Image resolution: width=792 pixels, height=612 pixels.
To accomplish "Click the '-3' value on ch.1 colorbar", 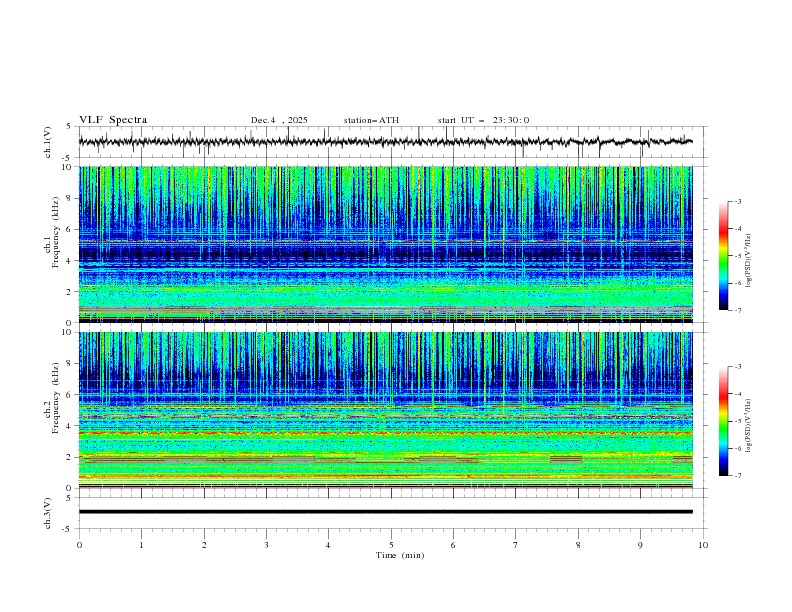I will pos(737,201).
